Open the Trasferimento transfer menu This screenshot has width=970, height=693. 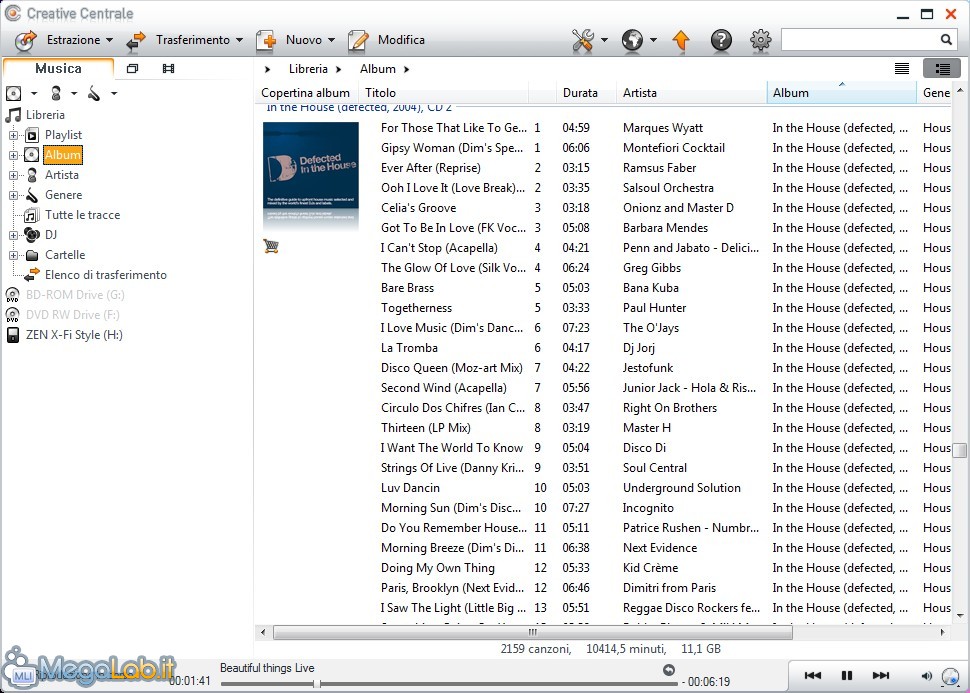coord(184,40)
